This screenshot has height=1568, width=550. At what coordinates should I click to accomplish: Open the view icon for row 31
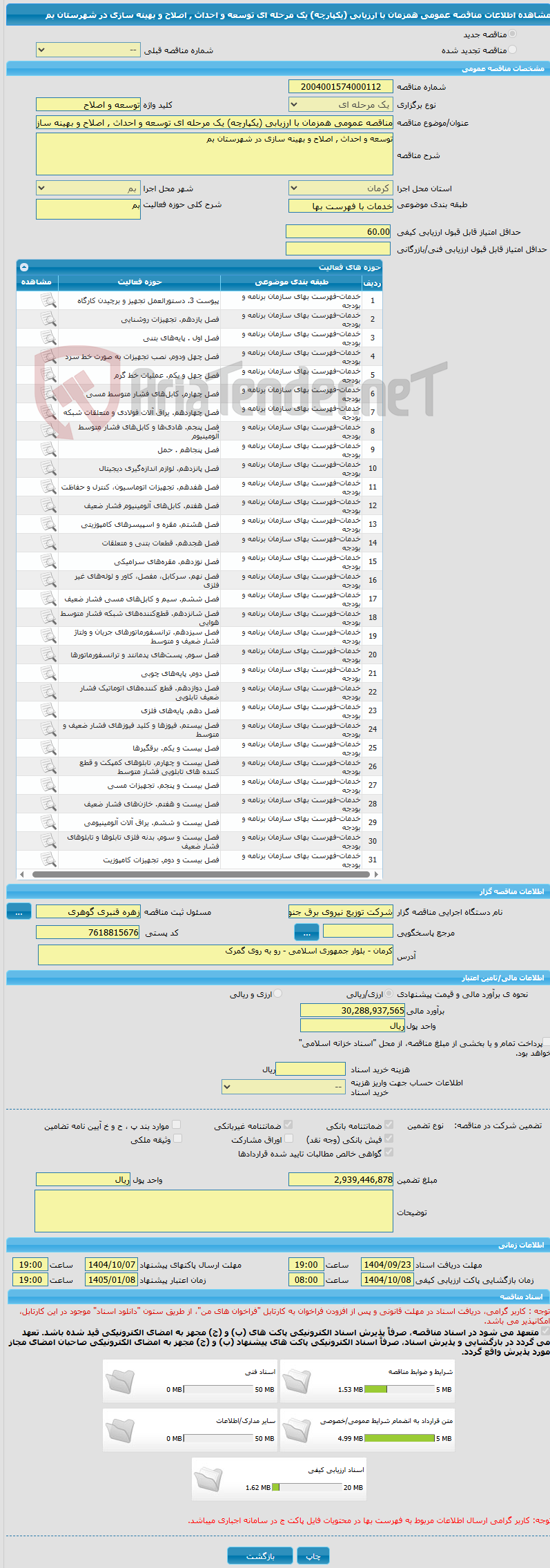48,860
